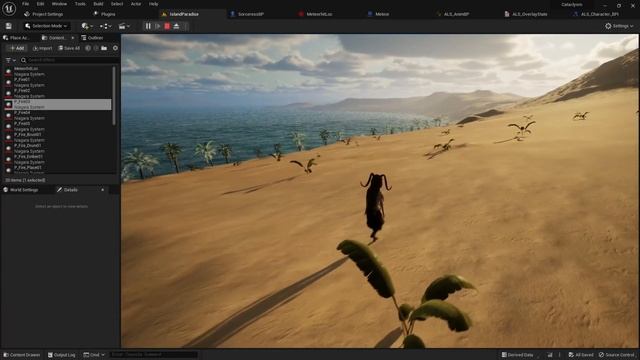The width and height of the screenshot is (640, 360).
Task: Switch to the SorceressBP tab
Action: (x=247, y=14)
